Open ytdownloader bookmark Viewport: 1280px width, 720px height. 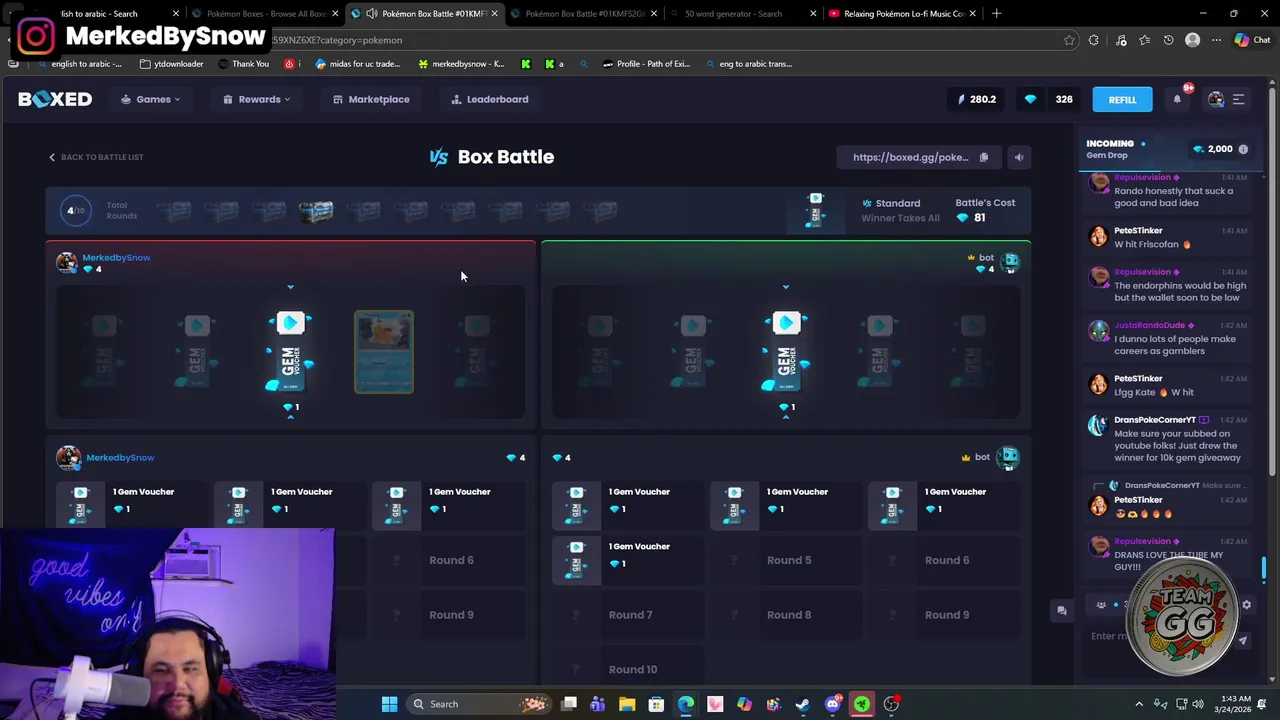click(x=171, y=64)
